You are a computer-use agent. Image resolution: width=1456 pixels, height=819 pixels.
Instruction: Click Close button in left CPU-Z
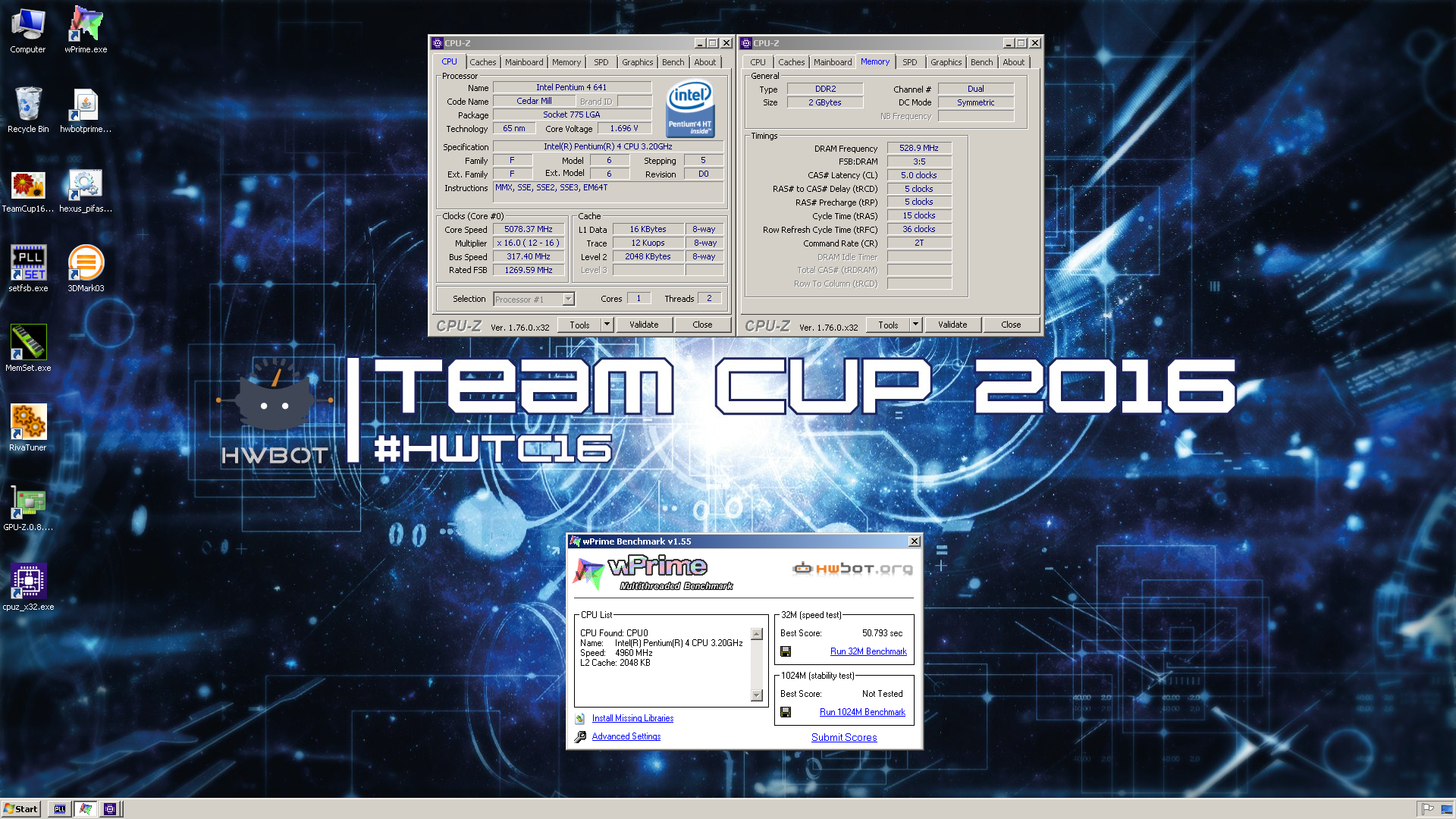(702, 325)
